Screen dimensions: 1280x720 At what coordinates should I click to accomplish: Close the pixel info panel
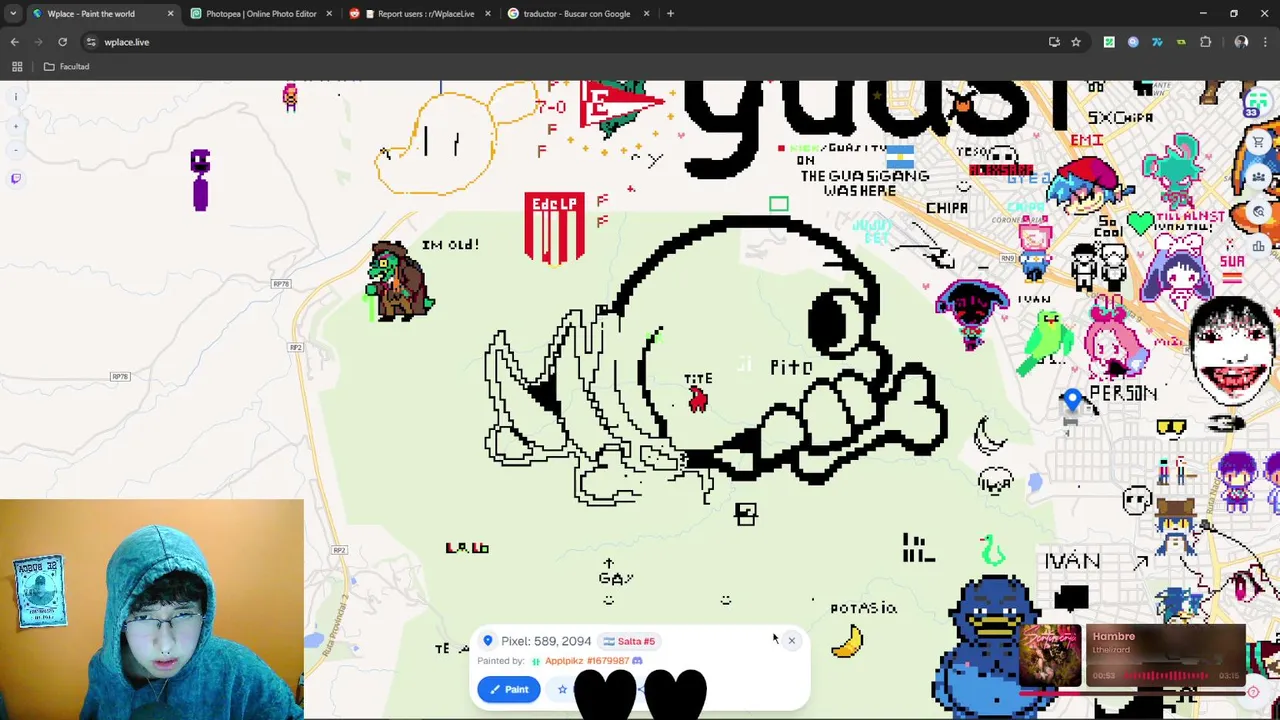791,641
